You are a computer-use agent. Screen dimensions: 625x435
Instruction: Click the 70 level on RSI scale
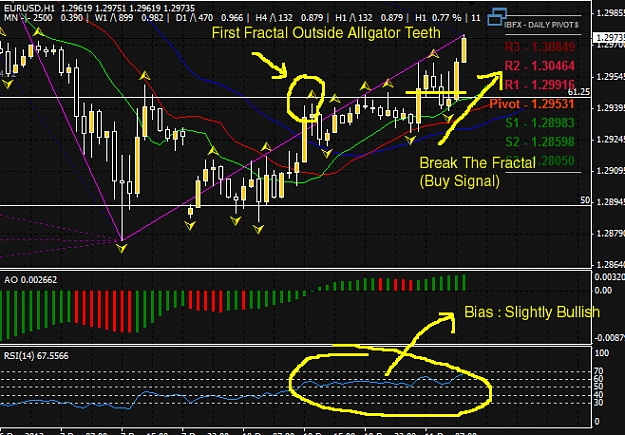point(599,371)
